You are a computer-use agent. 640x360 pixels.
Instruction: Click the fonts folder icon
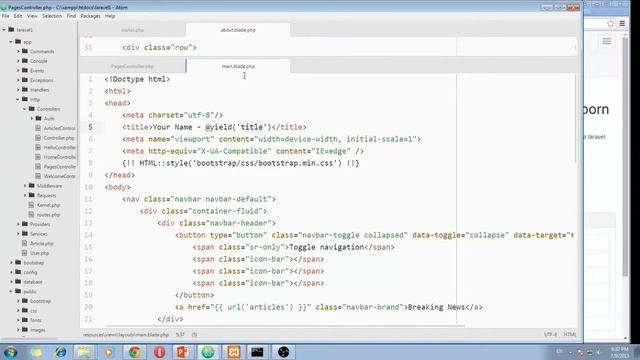click(x=25, y=320)
